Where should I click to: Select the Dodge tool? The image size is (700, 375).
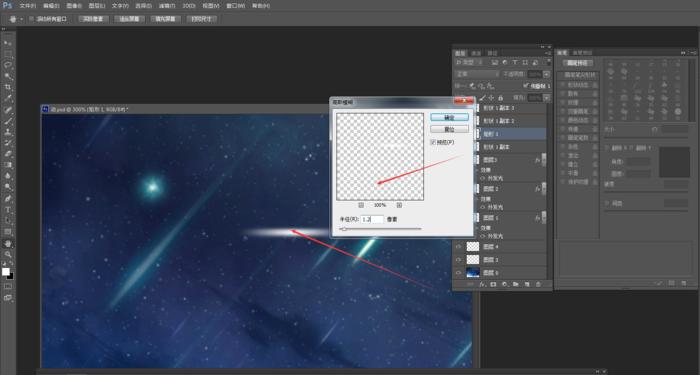click(x=8, y=188)
